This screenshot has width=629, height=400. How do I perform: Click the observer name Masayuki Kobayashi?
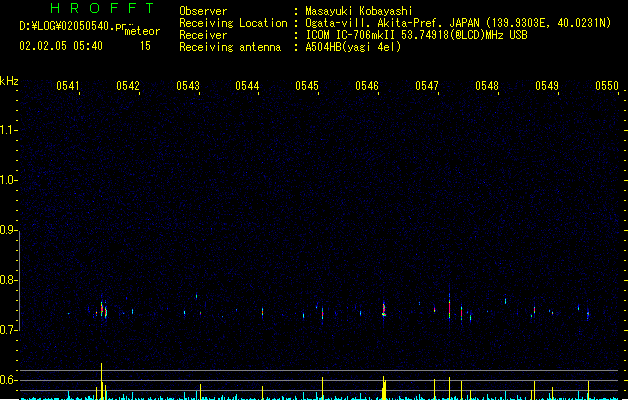point(359,11)
